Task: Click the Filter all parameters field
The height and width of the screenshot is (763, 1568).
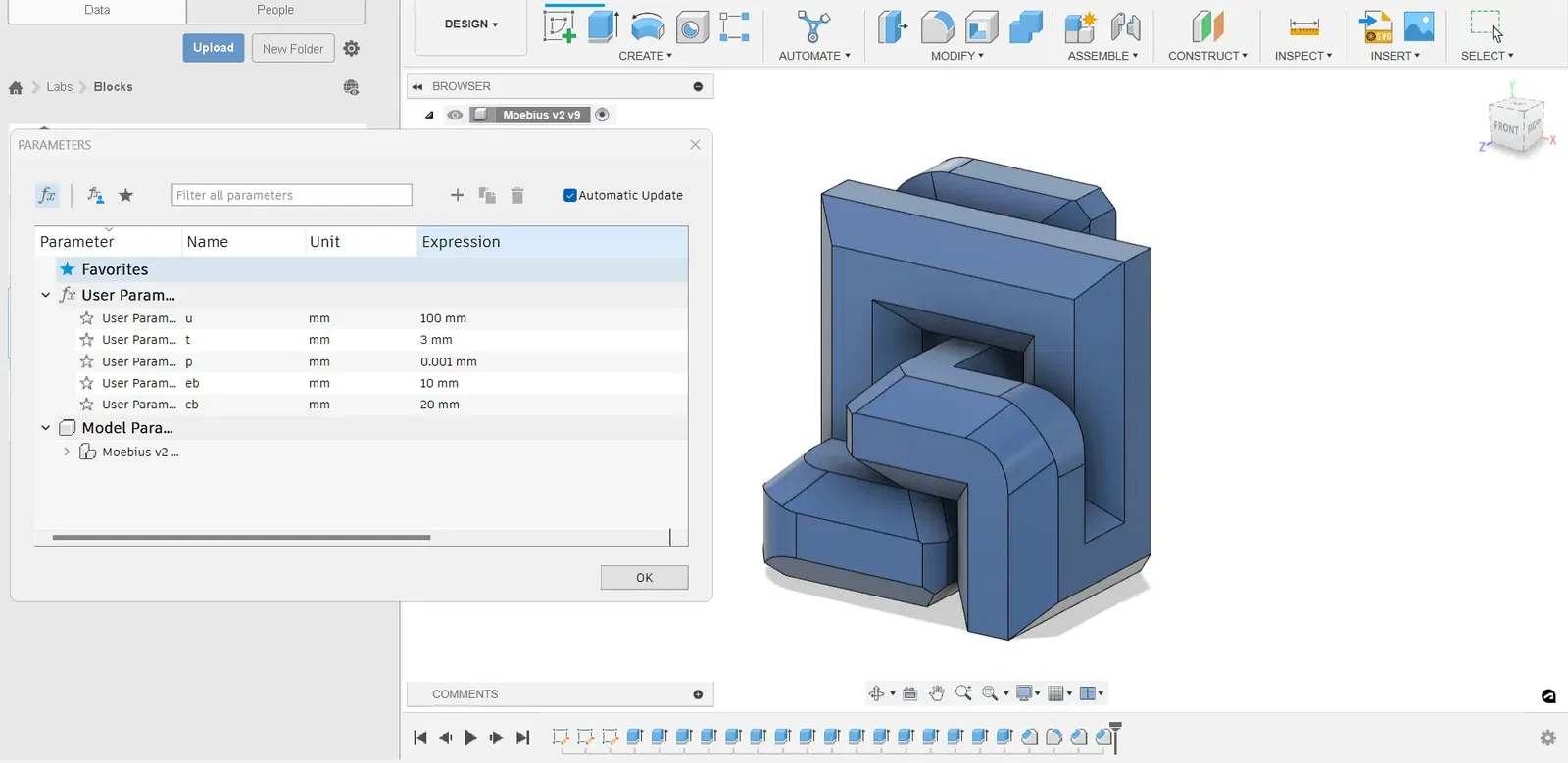Action: [x=292, y=195]
